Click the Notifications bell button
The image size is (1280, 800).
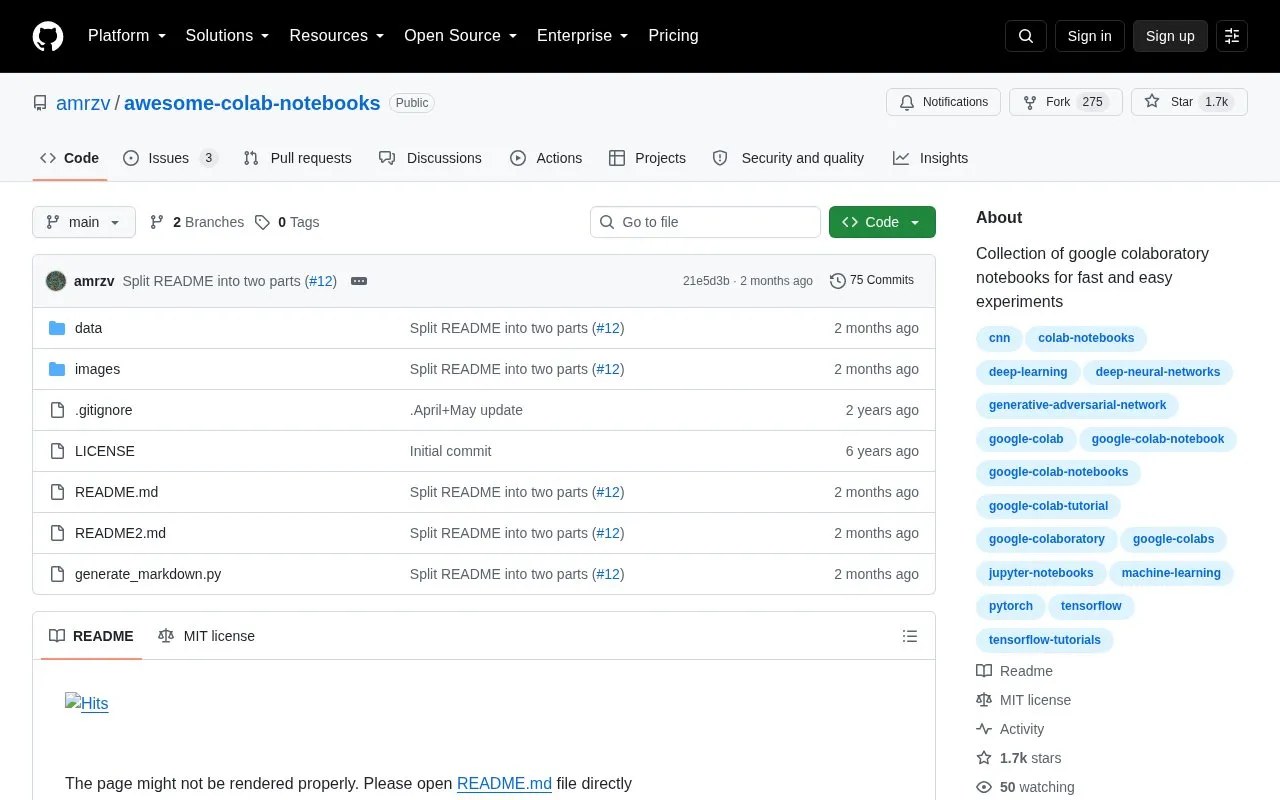pyautogui.click(x=943, y=102)
